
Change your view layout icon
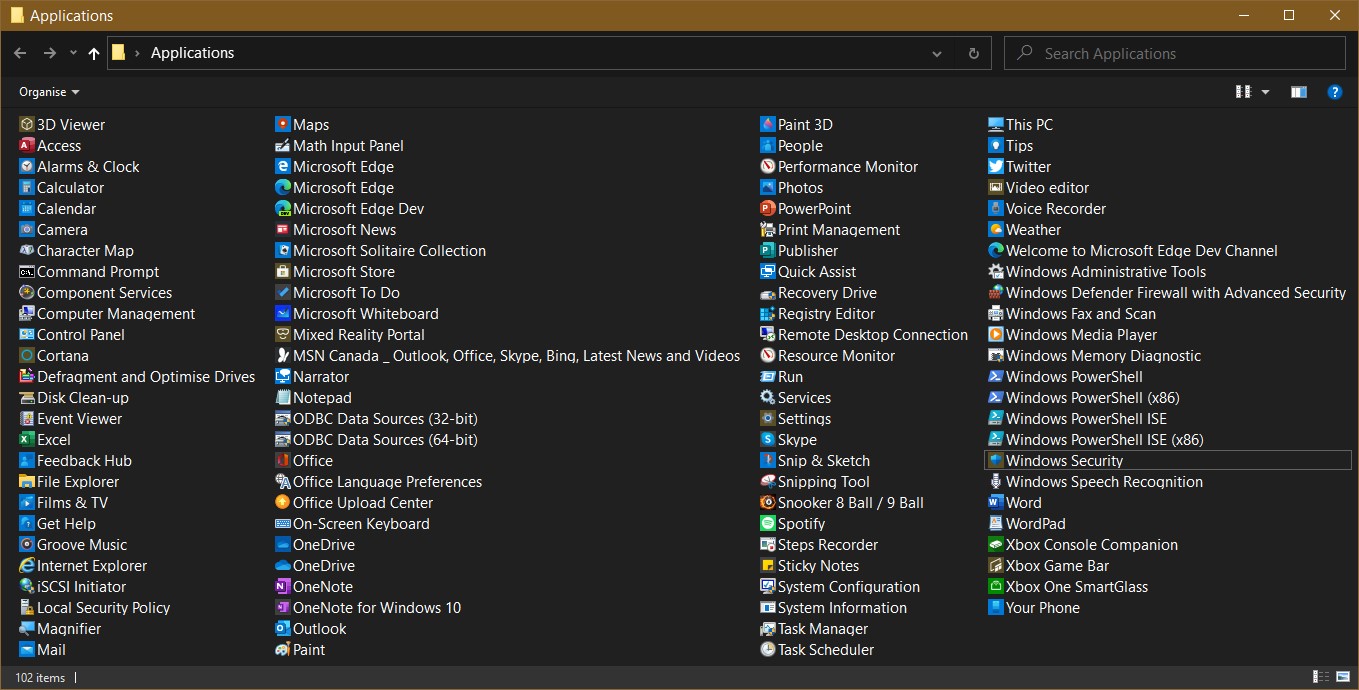point(1244,92)
